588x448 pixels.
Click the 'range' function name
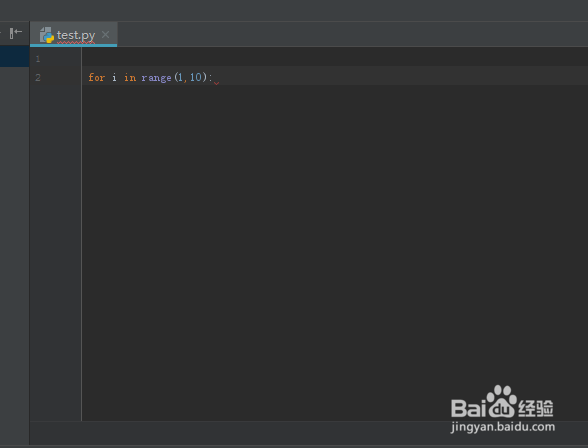click(156, 78)
